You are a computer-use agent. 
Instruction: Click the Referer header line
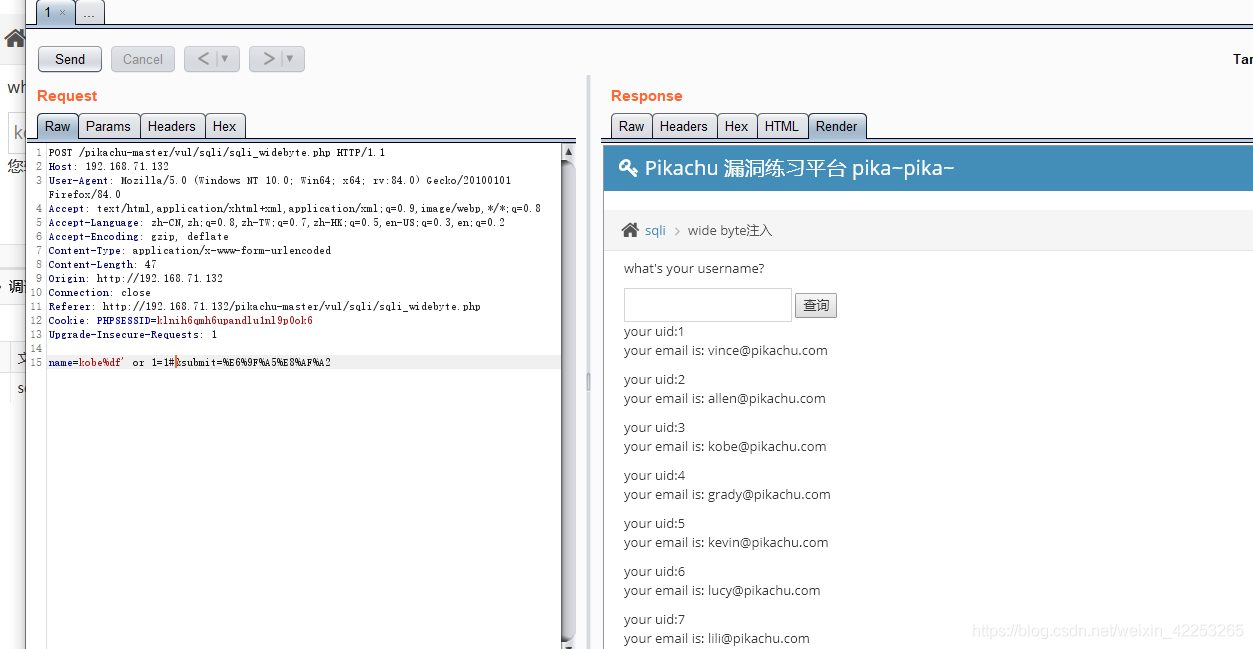click(264, 307)
